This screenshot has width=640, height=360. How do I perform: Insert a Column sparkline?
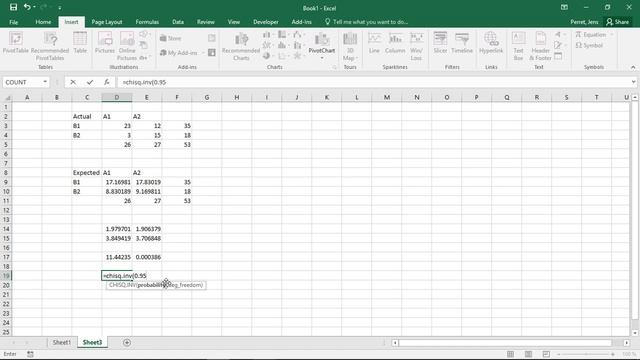tap(395, 43)
